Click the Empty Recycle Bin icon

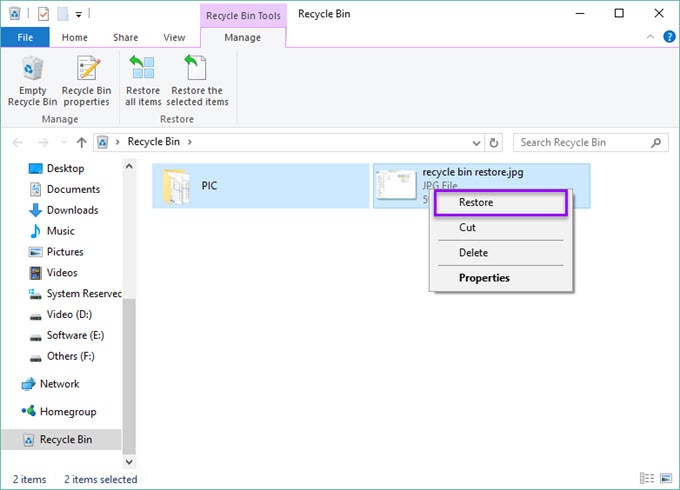(x=32, y=81)
